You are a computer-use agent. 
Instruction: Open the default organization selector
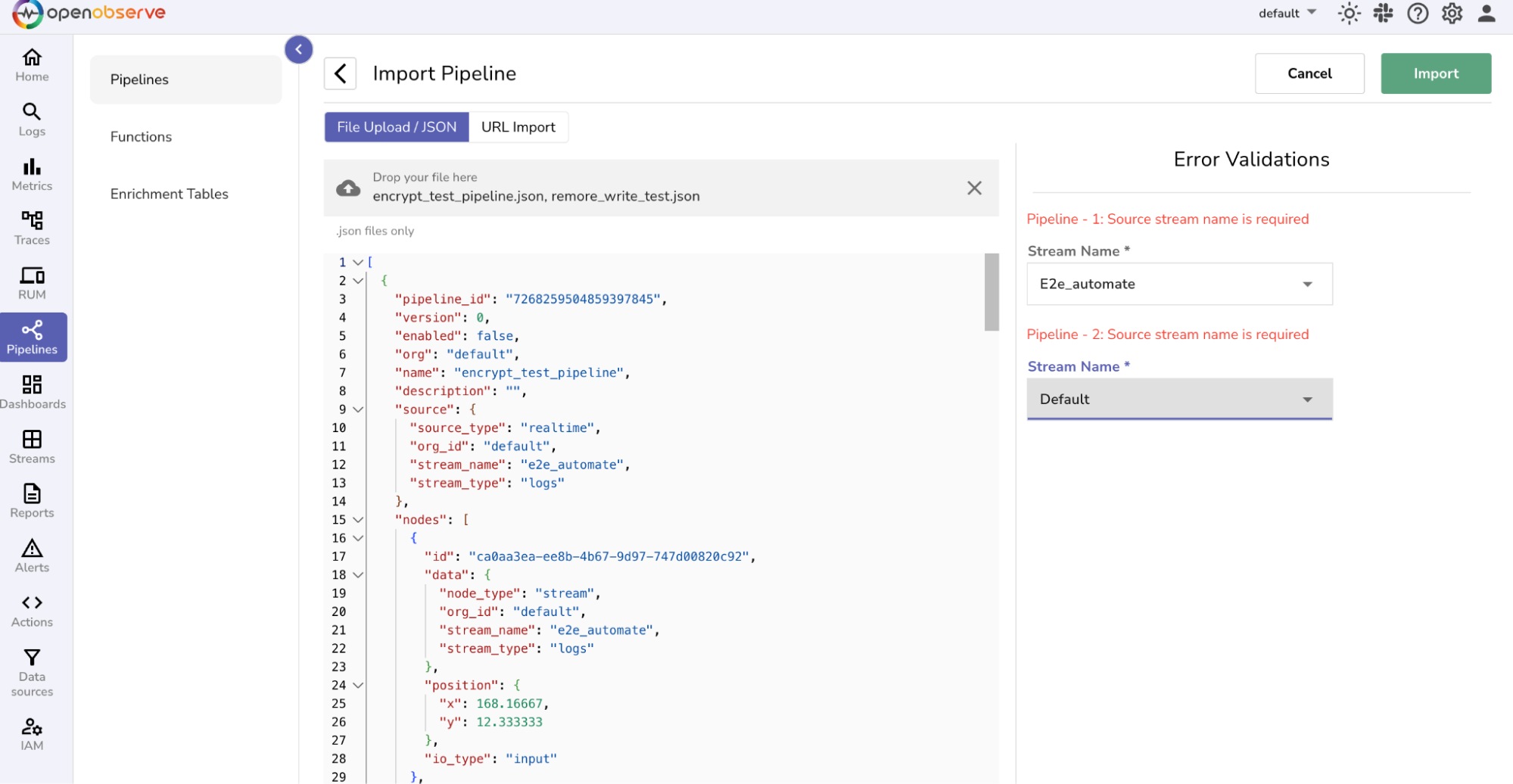[1287, 14]
